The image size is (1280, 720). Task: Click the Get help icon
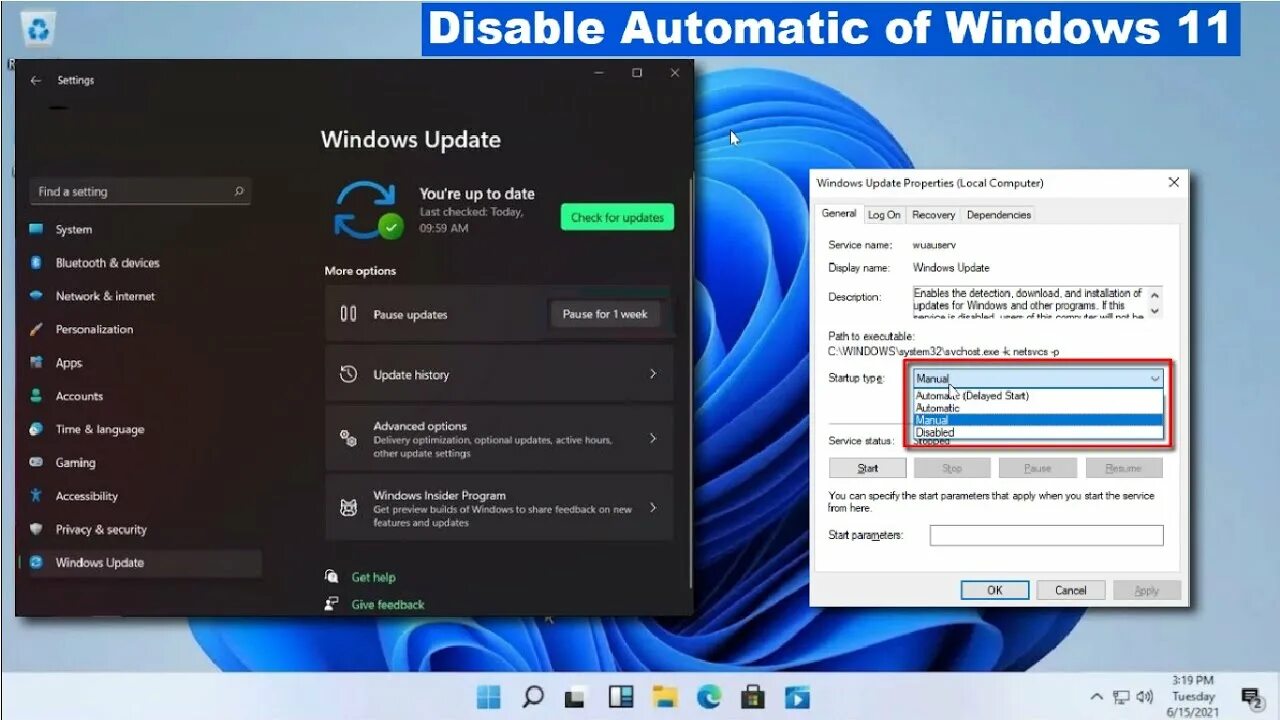pyautogui.click(x=332, y=577)
